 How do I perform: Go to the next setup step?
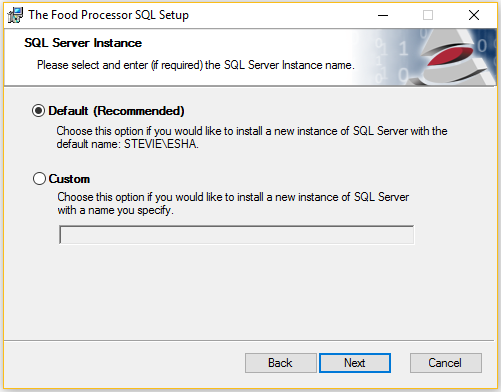click(355, 363)
